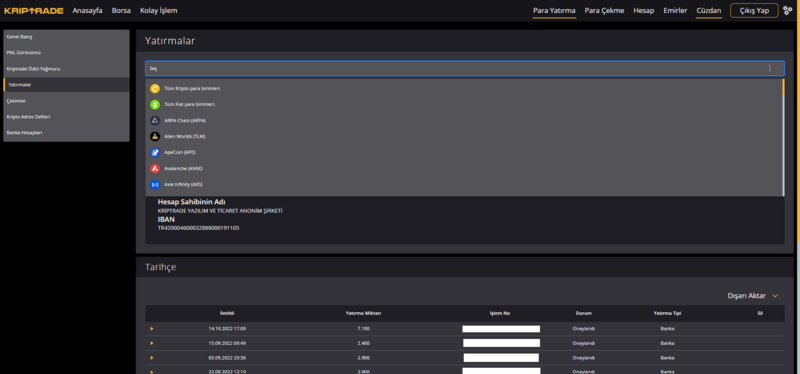Click Onaylandı status of 05.09.2022 row

[x=584, y=358]
